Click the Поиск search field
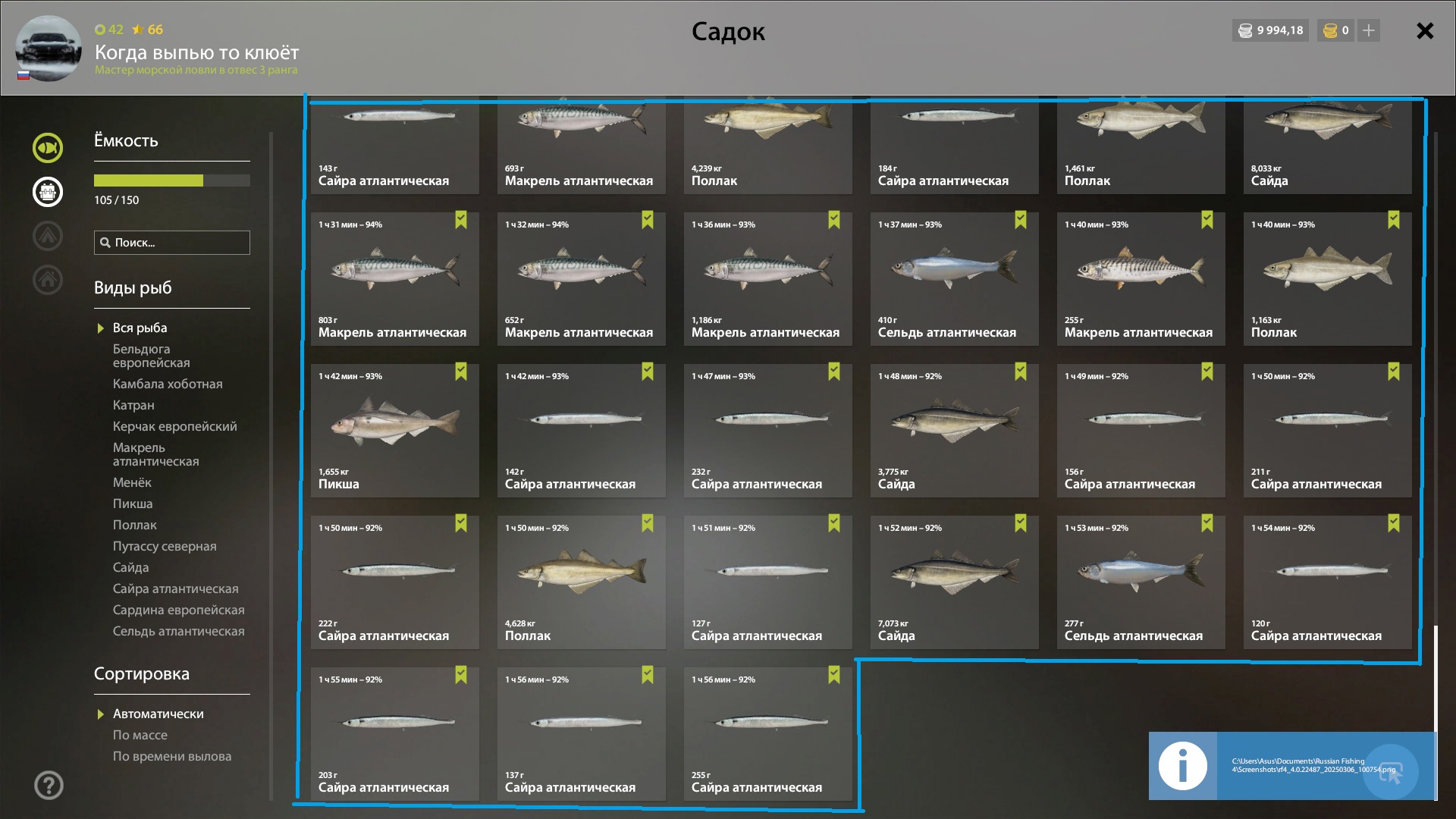Image resolution: width=1456 pixels, height=819 pixels. 172,243
